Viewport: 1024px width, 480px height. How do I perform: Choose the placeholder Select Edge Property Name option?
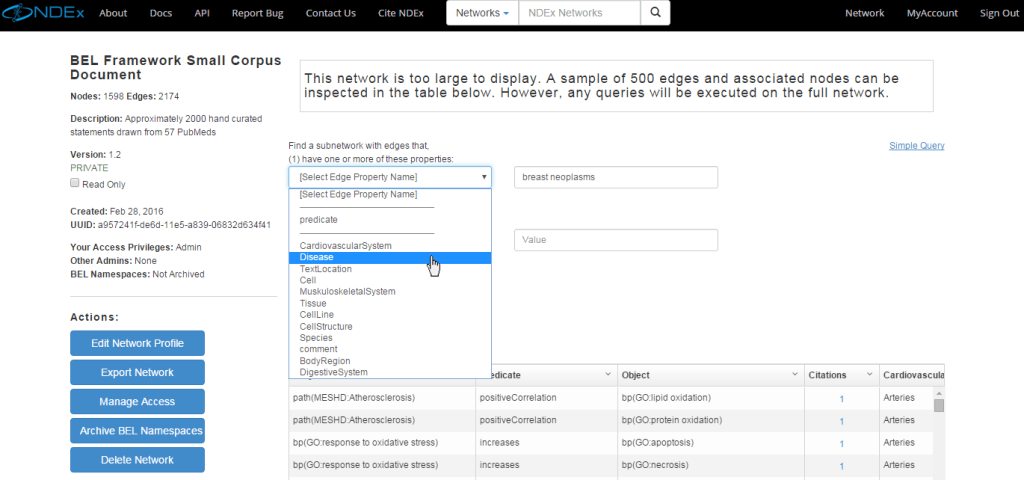[x=390, y=195]
